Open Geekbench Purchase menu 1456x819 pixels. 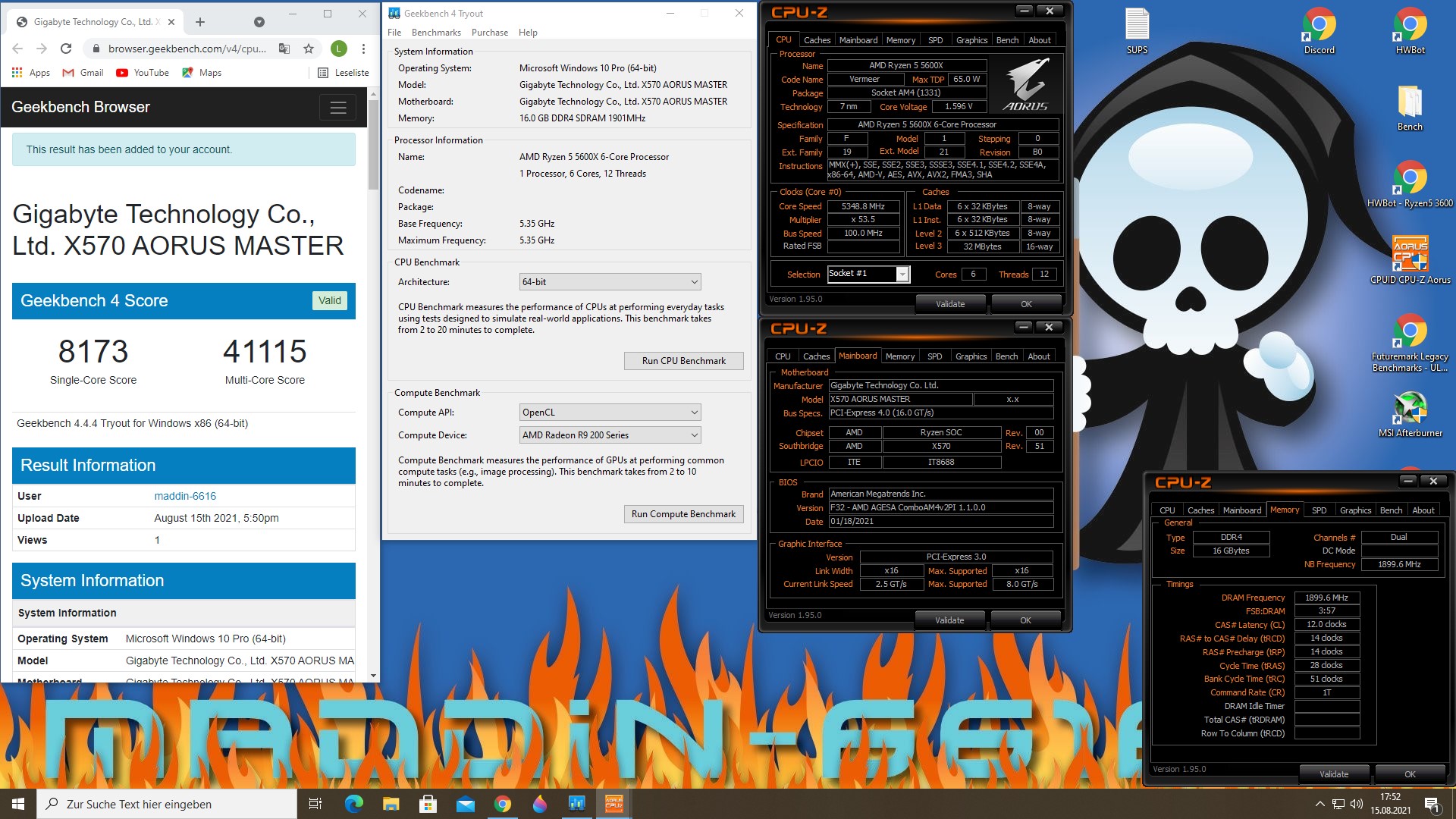490,33
